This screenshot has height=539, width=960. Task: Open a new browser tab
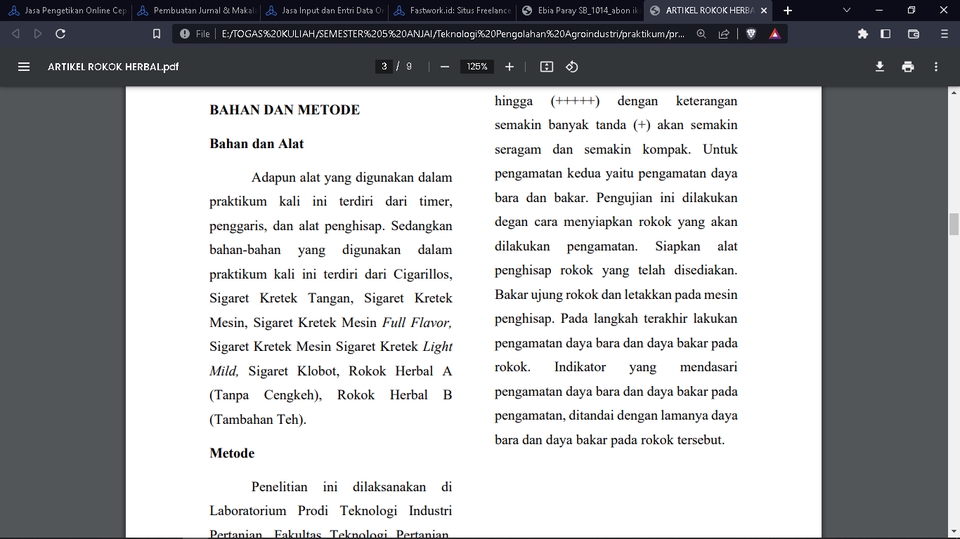(x=788, y=10)
